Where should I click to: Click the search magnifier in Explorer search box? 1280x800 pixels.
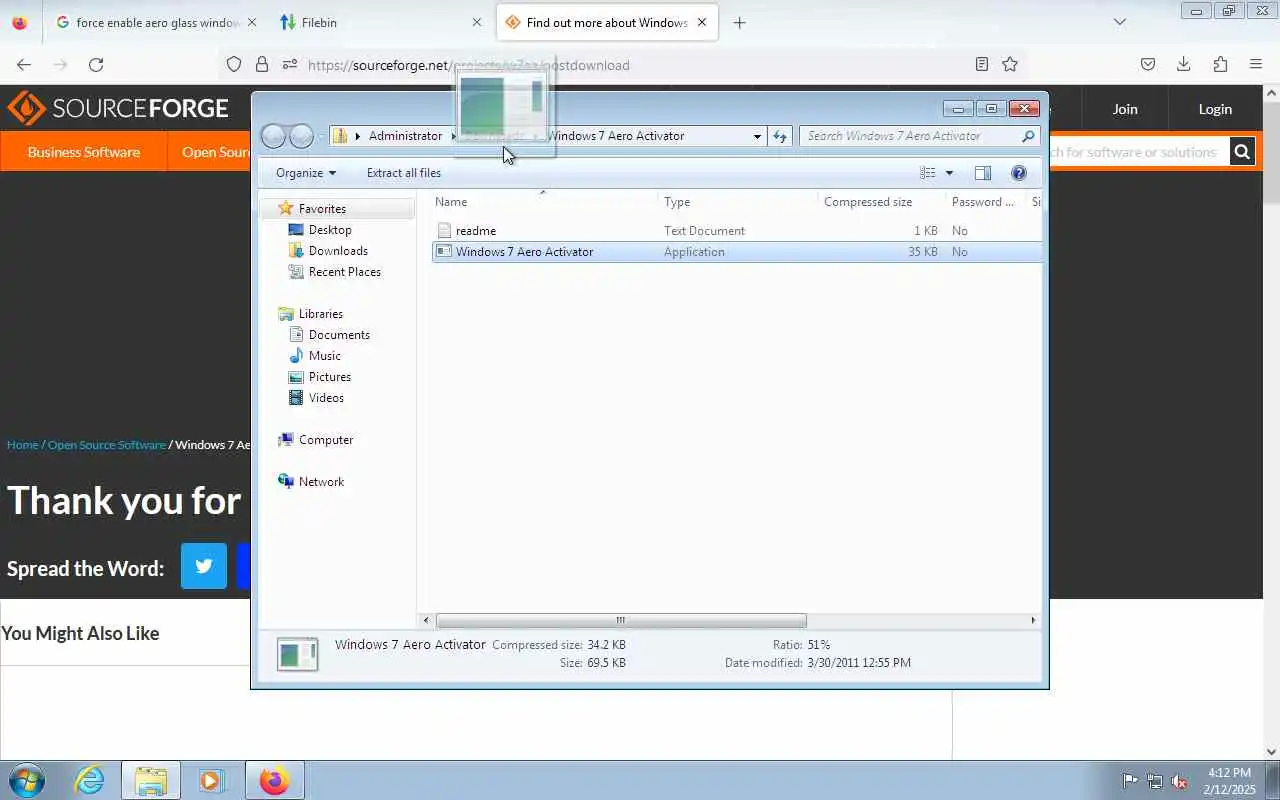coord(1028,136)
